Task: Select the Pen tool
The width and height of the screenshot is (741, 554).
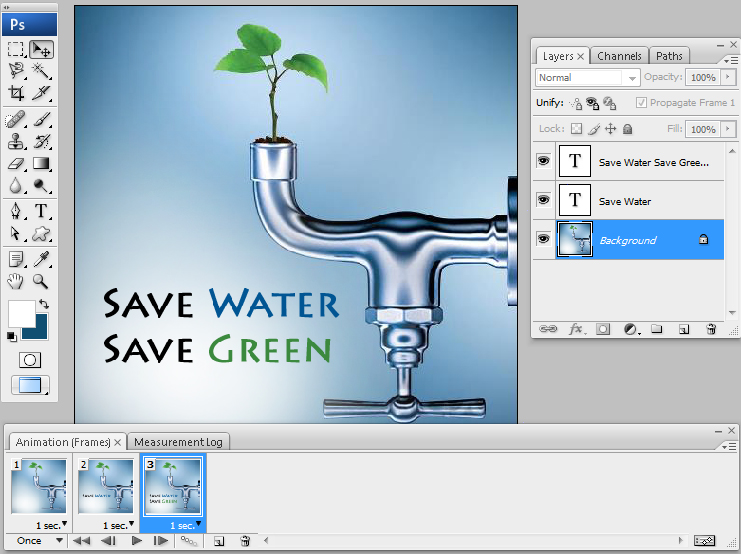Action: pyautogui.click(x=16, y=210)
